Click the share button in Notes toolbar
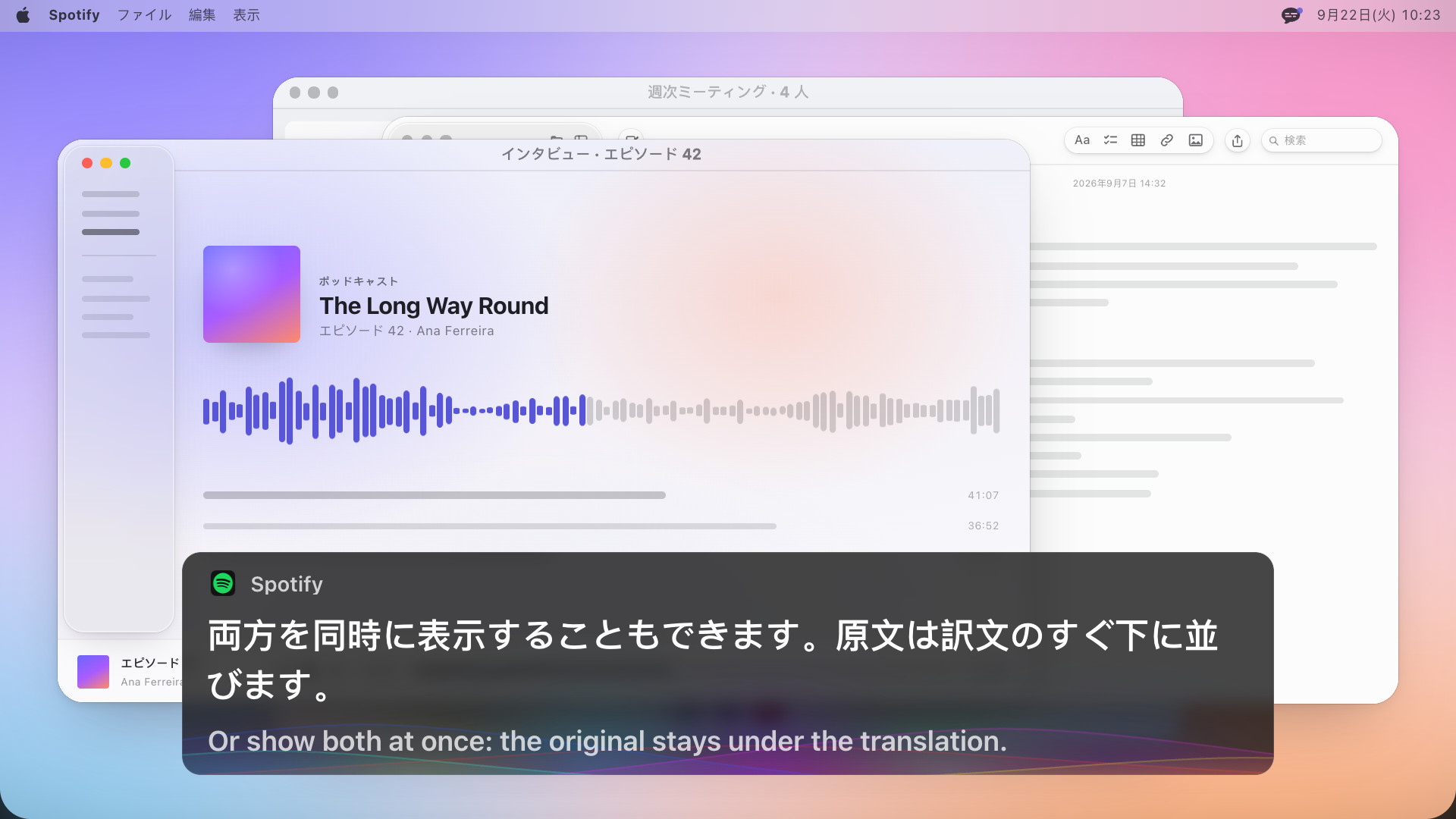Viewport: 1456px width, 819px height. (1238, 140)
